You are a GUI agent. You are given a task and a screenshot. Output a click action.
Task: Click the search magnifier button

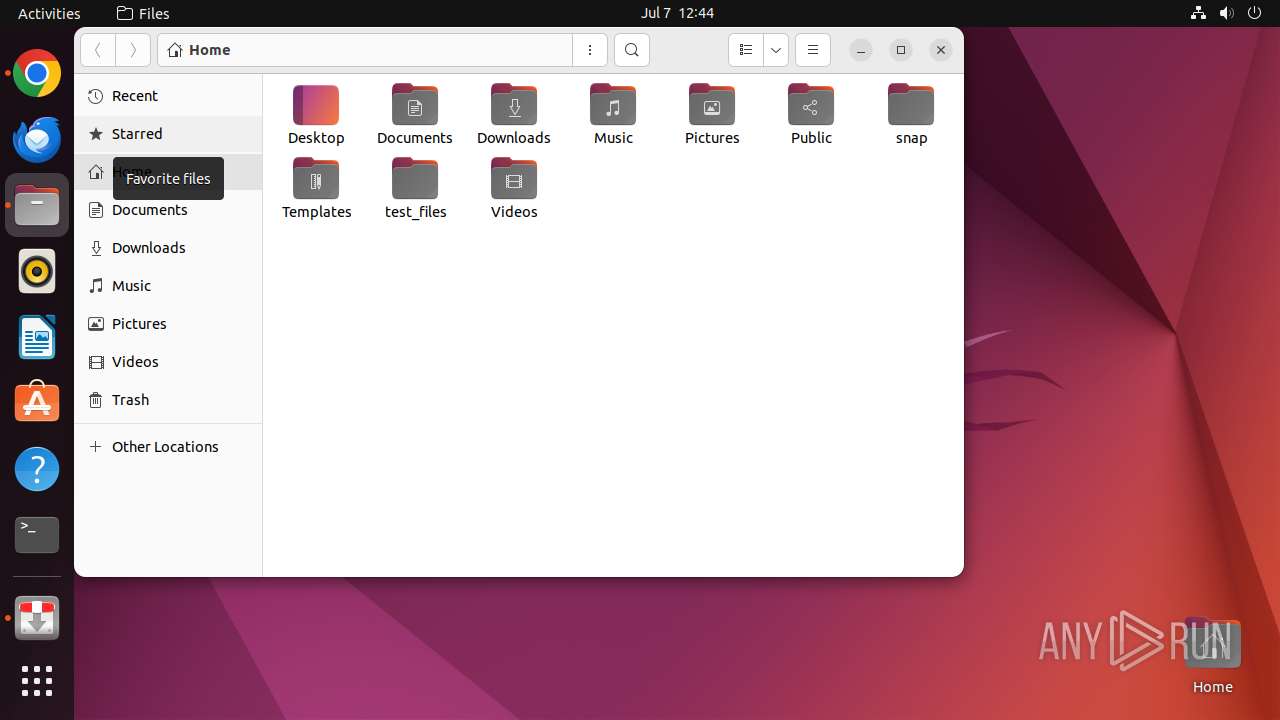coord(632,50)
